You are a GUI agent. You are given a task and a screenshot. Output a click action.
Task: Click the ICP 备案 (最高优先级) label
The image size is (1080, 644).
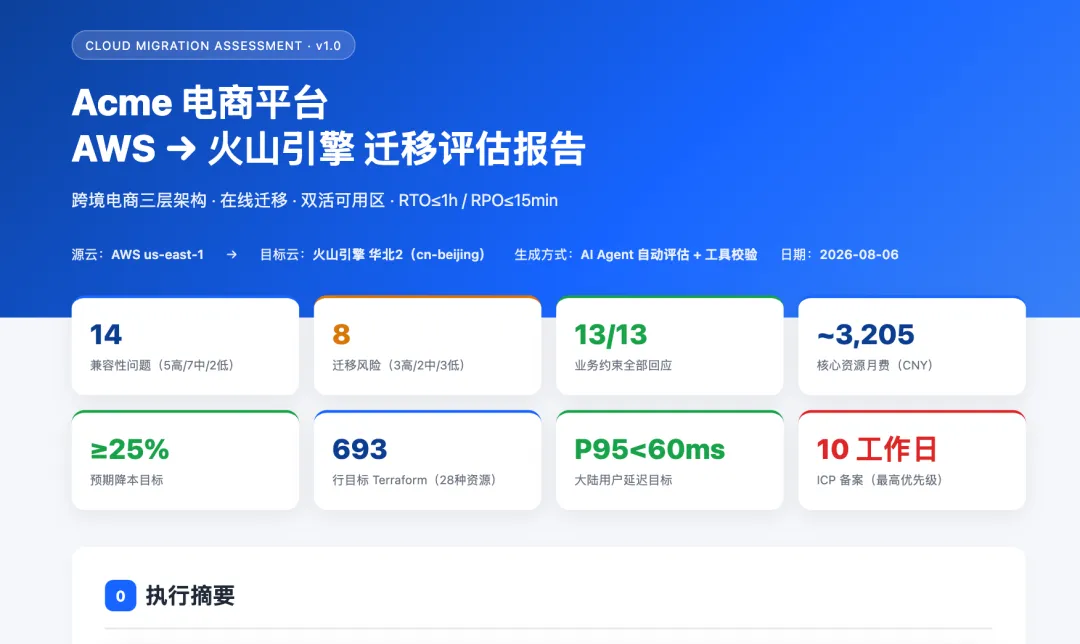click(880, 480)
